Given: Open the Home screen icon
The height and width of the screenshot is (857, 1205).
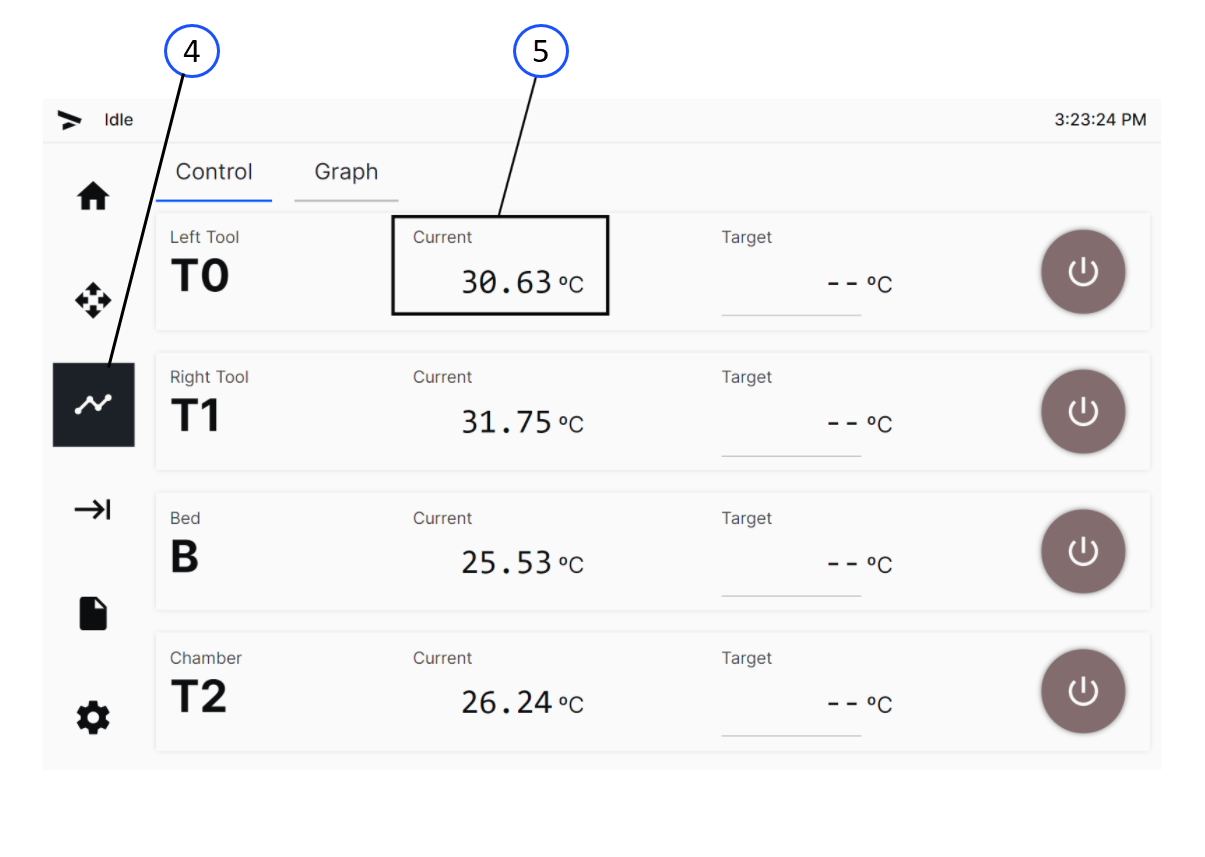Looking at the screenshot, I should (x=93, y=197).
